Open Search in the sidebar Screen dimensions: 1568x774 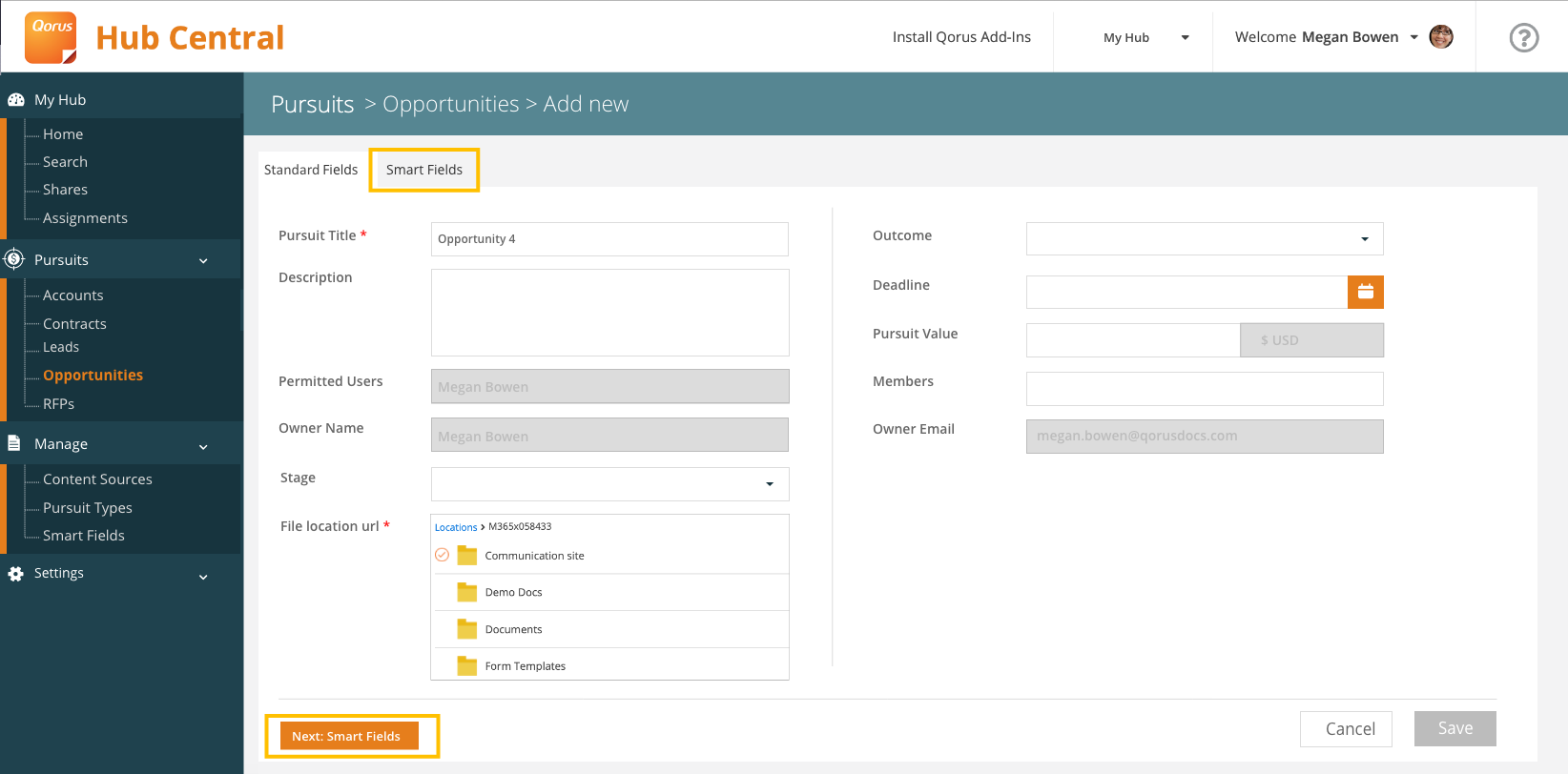pos(65,162)
